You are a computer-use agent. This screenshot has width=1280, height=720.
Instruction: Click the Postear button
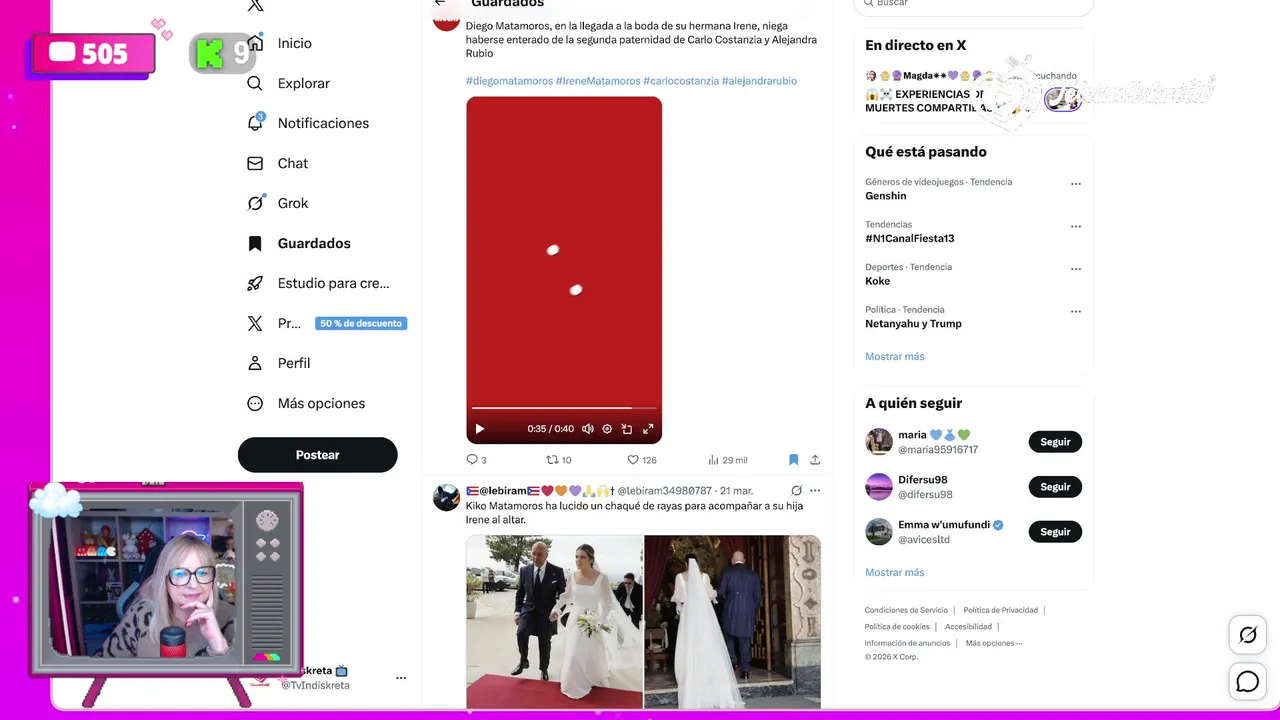pos(318,455)
